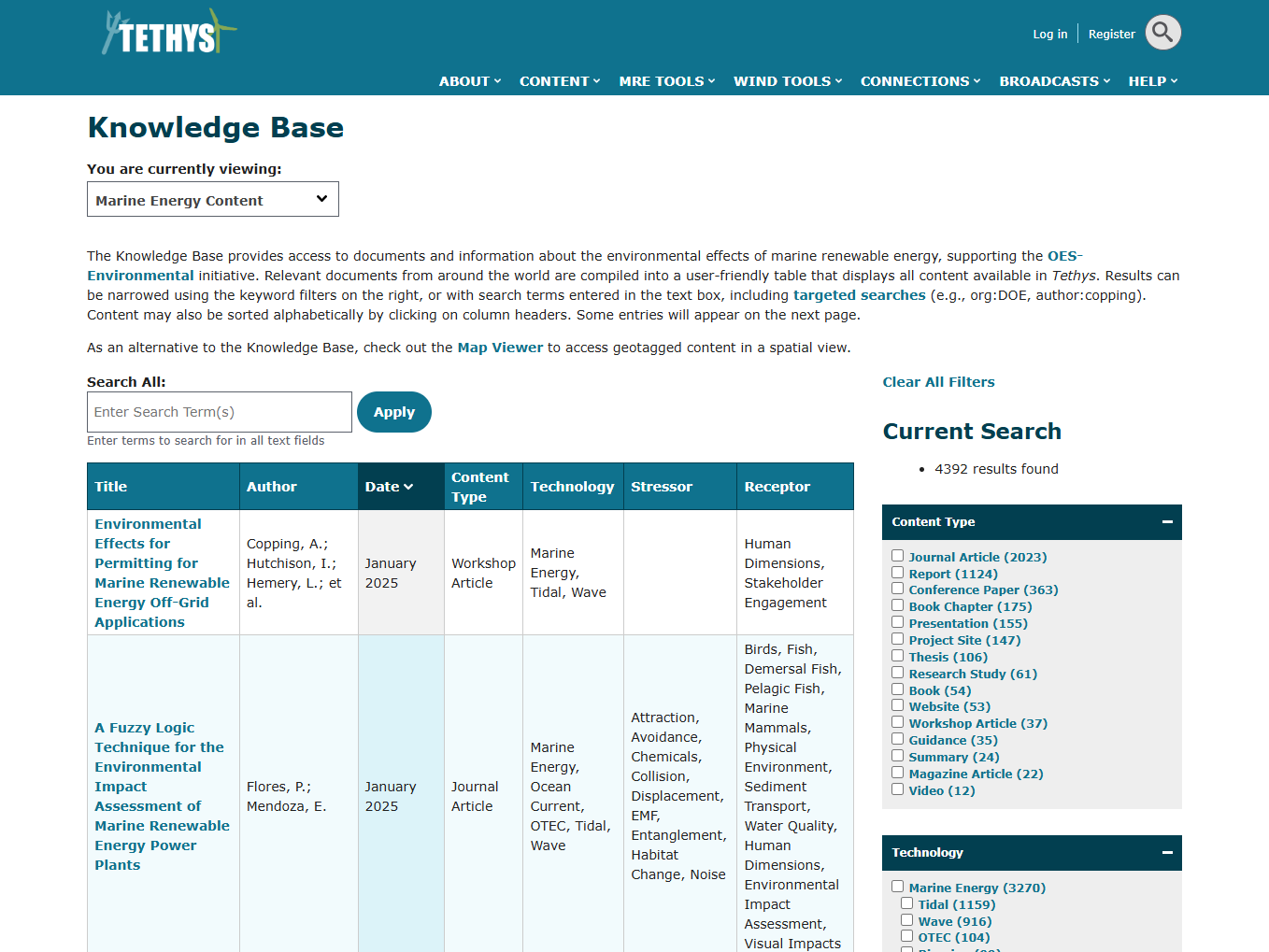
Task: Focus the Search All text field
Action: [220, 412]
